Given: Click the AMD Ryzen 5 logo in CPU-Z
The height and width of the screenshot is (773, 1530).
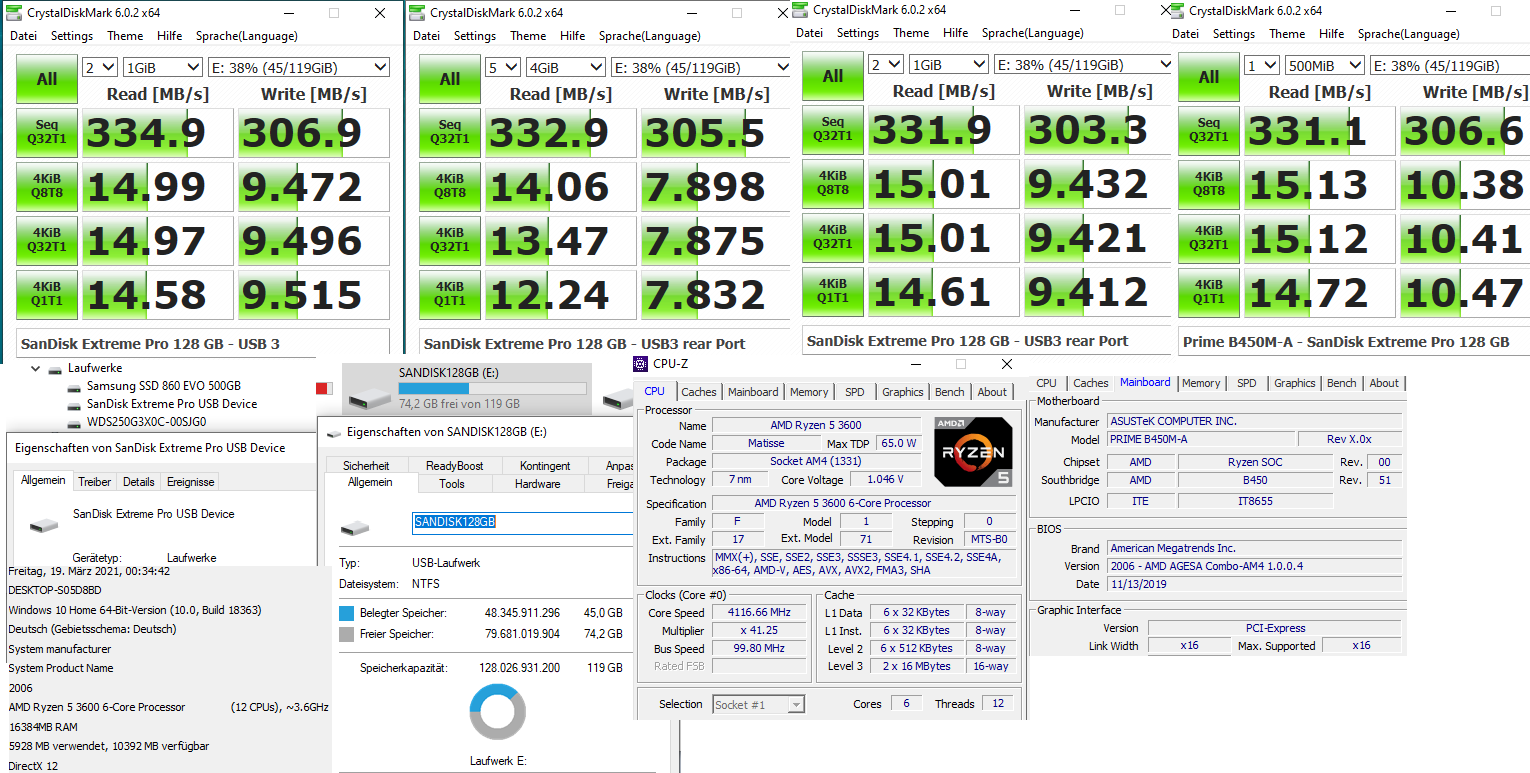Looking at the screenshot, I should coord(972,452).
